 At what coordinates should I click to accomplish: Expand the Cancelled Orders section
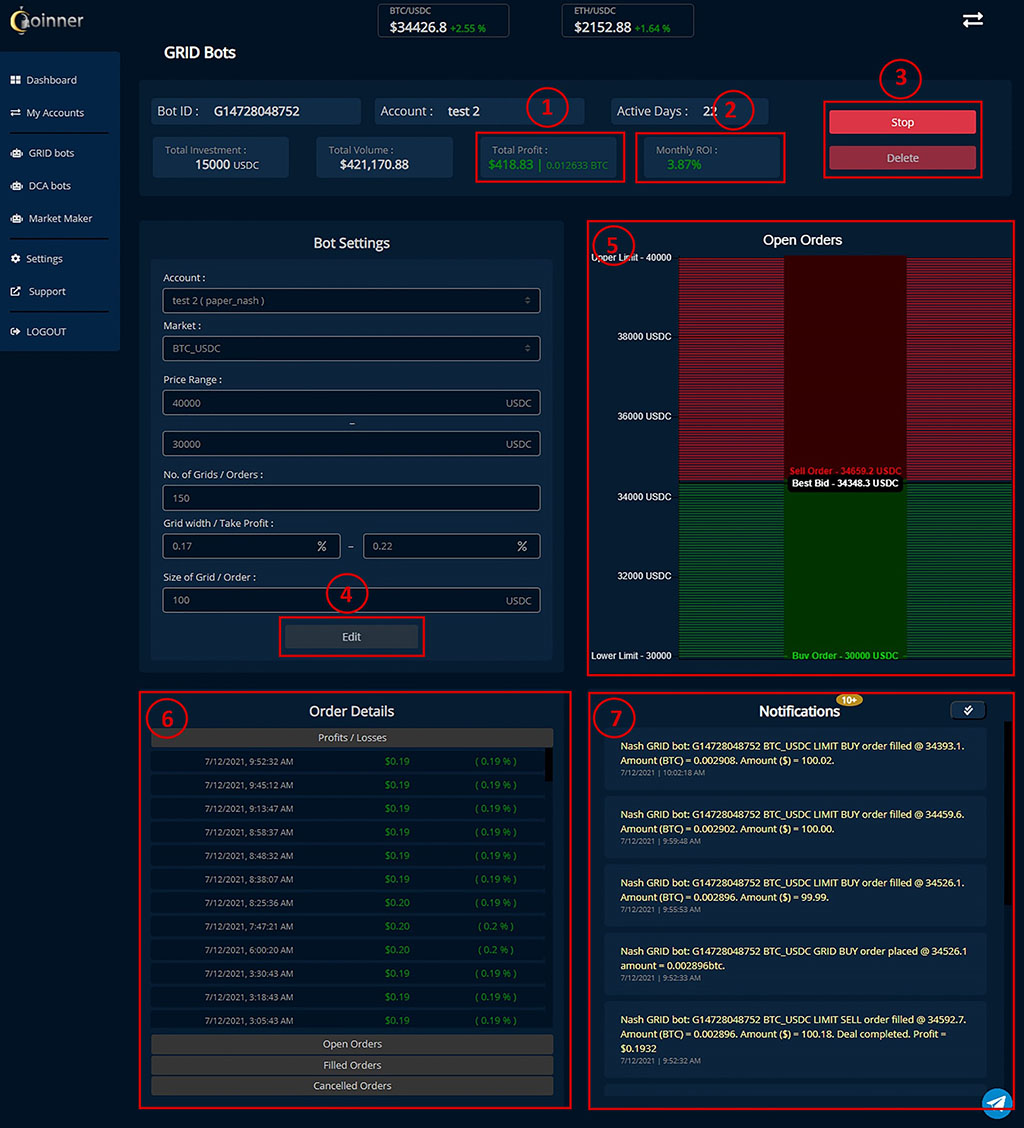click(x=352, y=1086)
